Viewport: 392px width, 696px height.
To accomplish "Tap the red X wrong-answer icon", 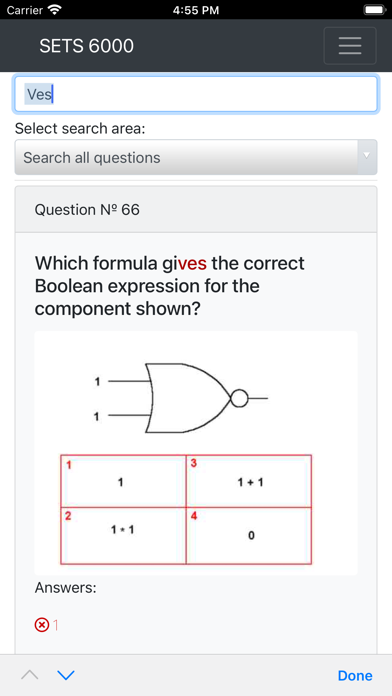I will pos(42,625).
